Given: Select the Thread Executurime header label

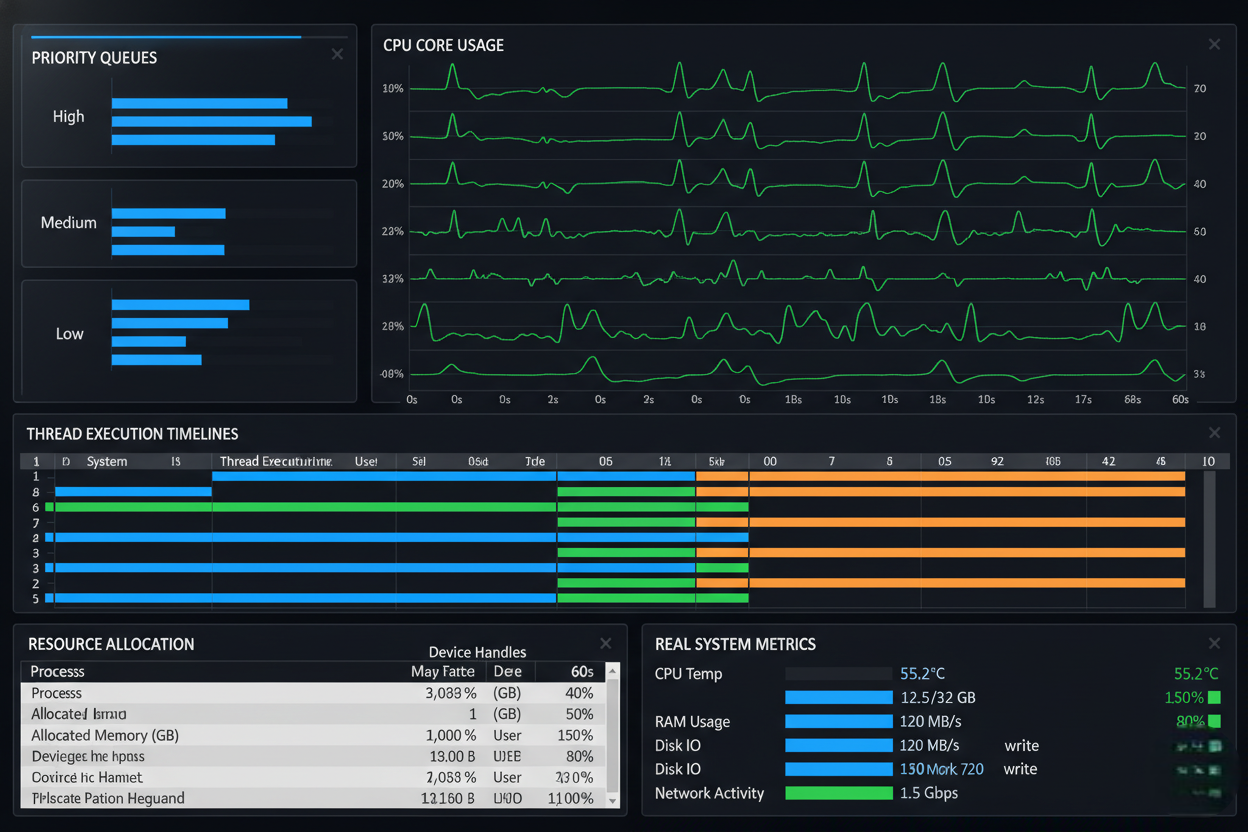Looking at the screenshot, I should tap(275, 461).
